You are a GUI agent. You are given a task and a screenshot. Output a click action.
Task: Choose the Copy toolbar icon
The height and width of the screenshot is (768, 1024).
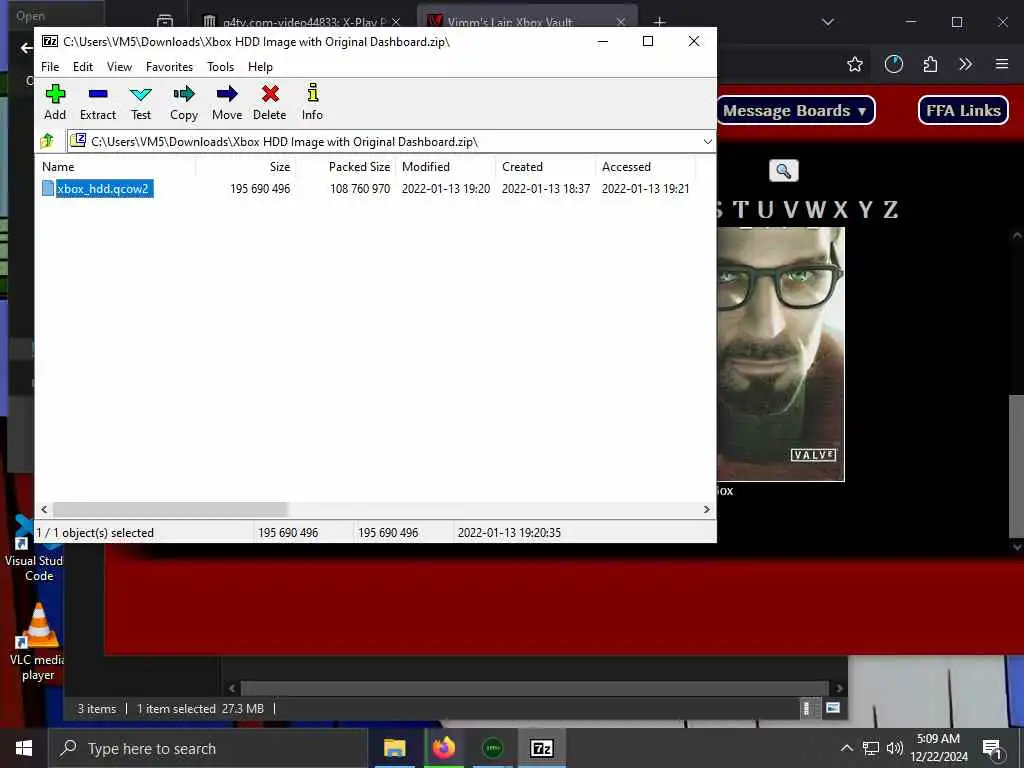[184, 103]
